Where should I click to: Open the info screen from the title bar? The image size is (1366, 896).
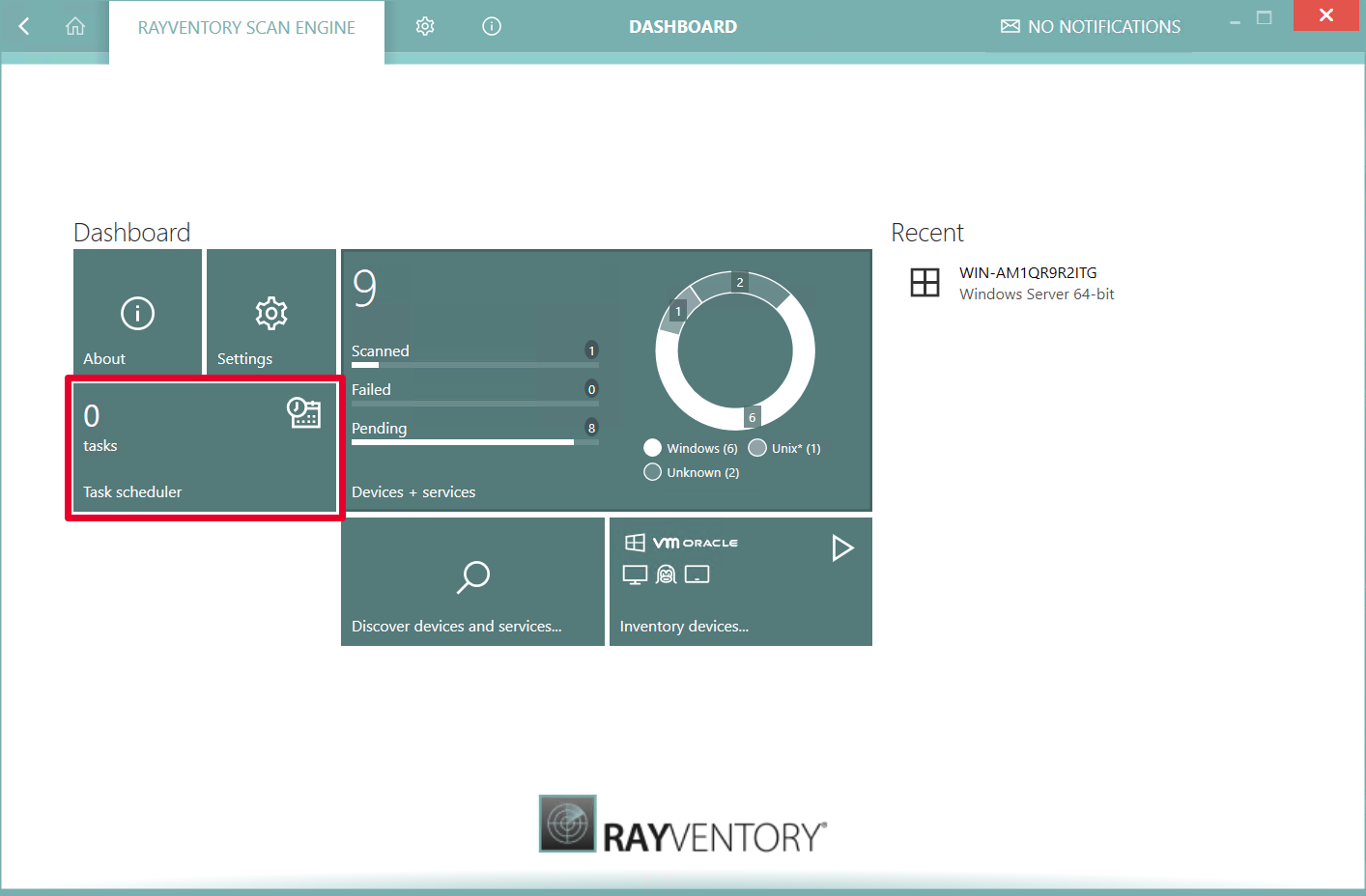click(491, 26)
